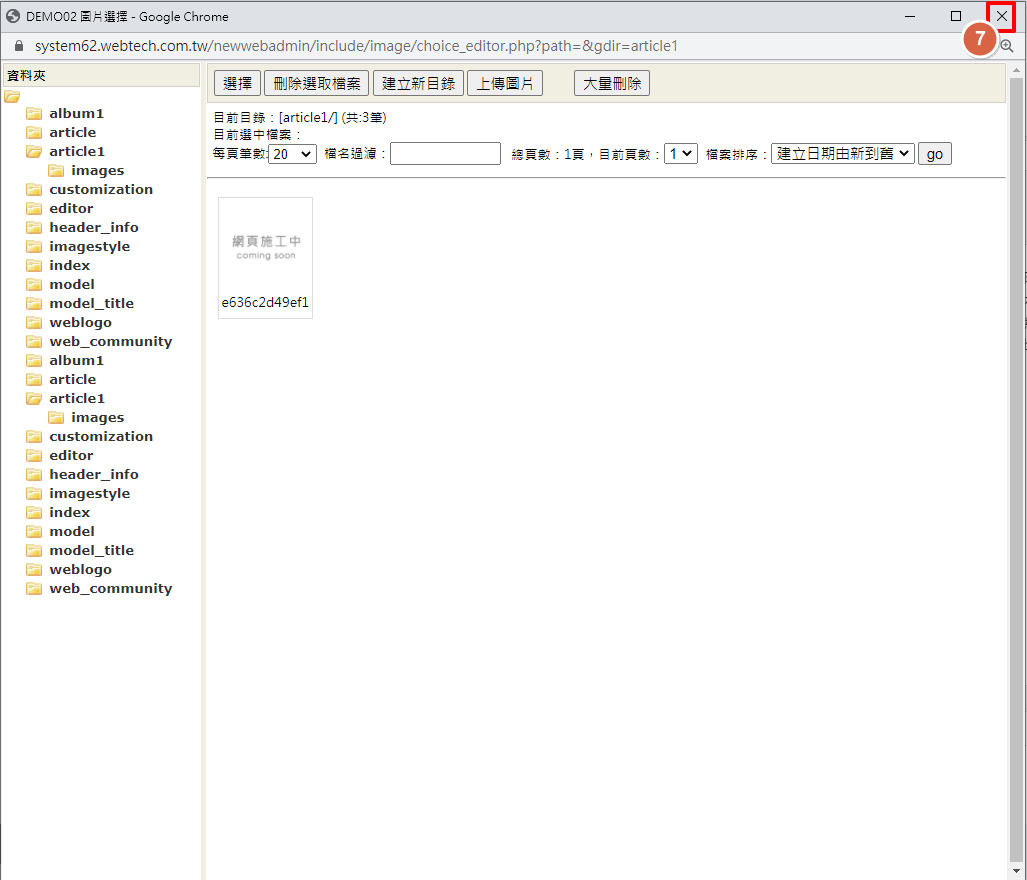Click the root open-folder icon in tree
Screen dimensions: 1027x880
pos(12,97)
